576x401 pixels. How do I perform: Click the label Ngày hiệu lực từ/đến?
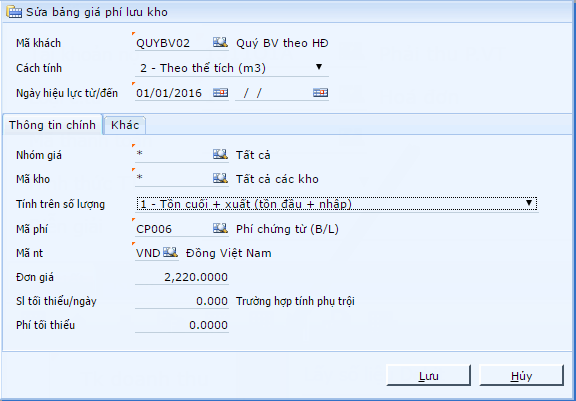67,93
